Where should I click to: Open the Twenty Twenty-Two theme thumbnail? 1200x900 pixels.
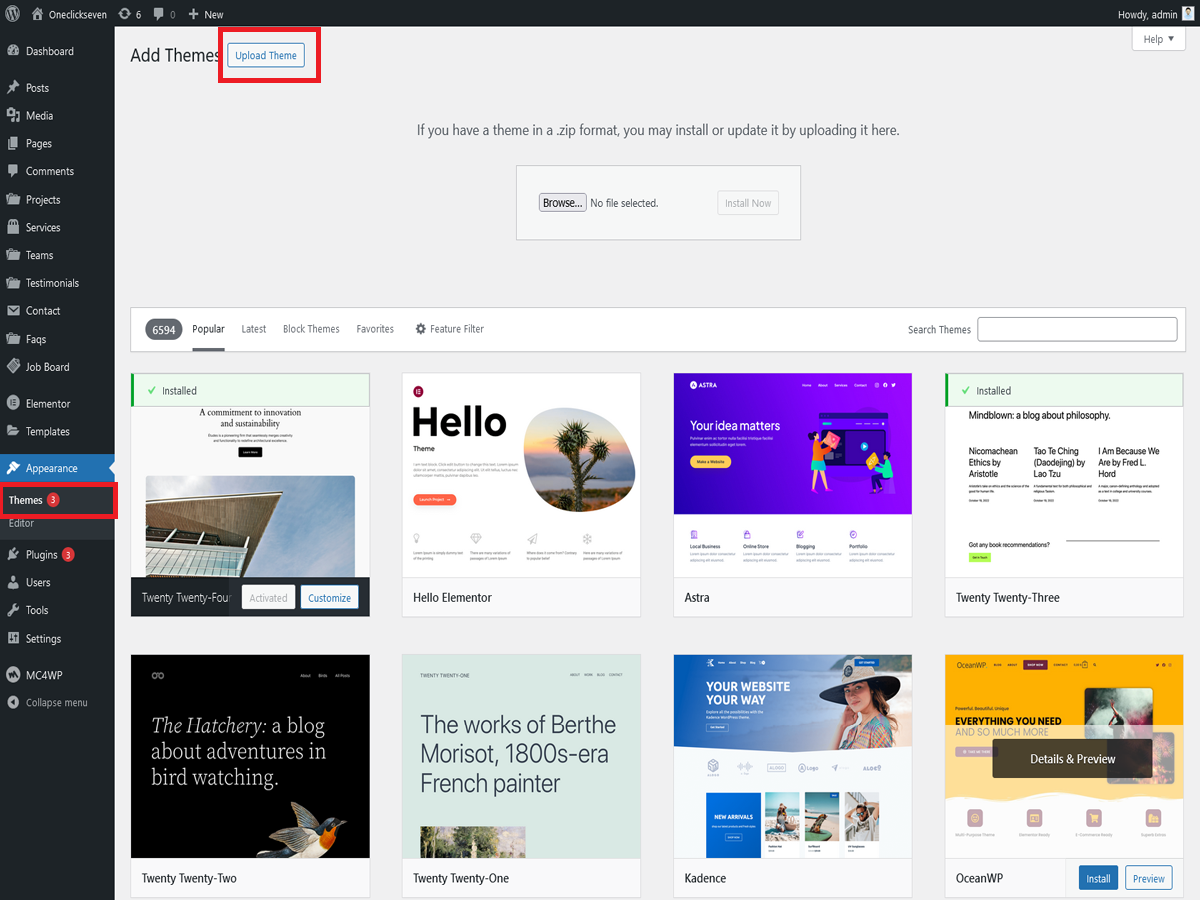[x=250, y=756]
